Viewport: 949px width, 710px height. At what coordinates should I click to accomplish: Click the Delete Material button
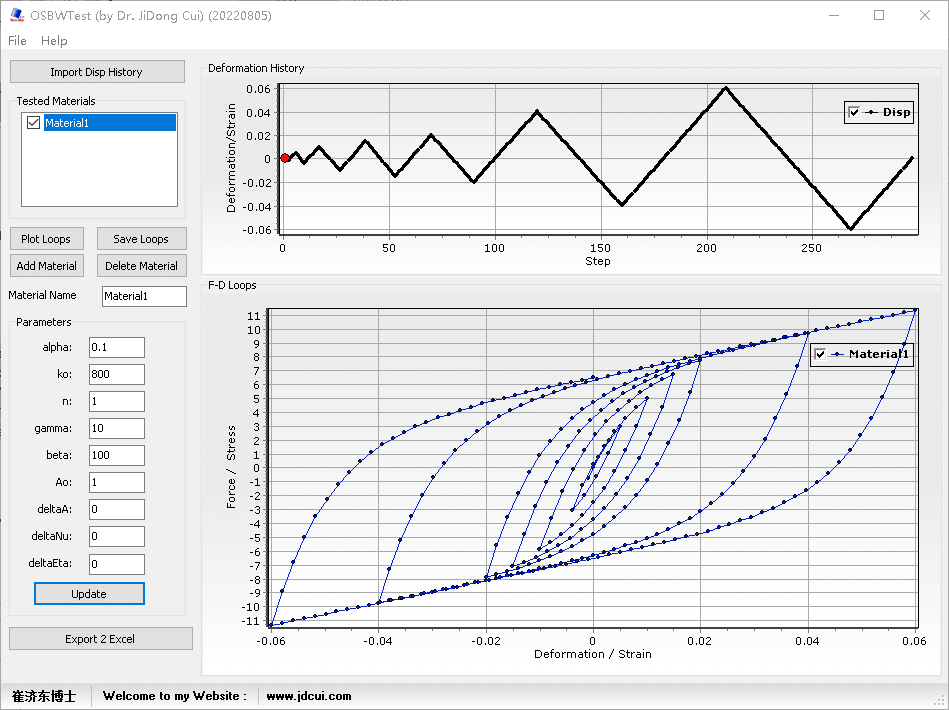(x=142, y=266)
